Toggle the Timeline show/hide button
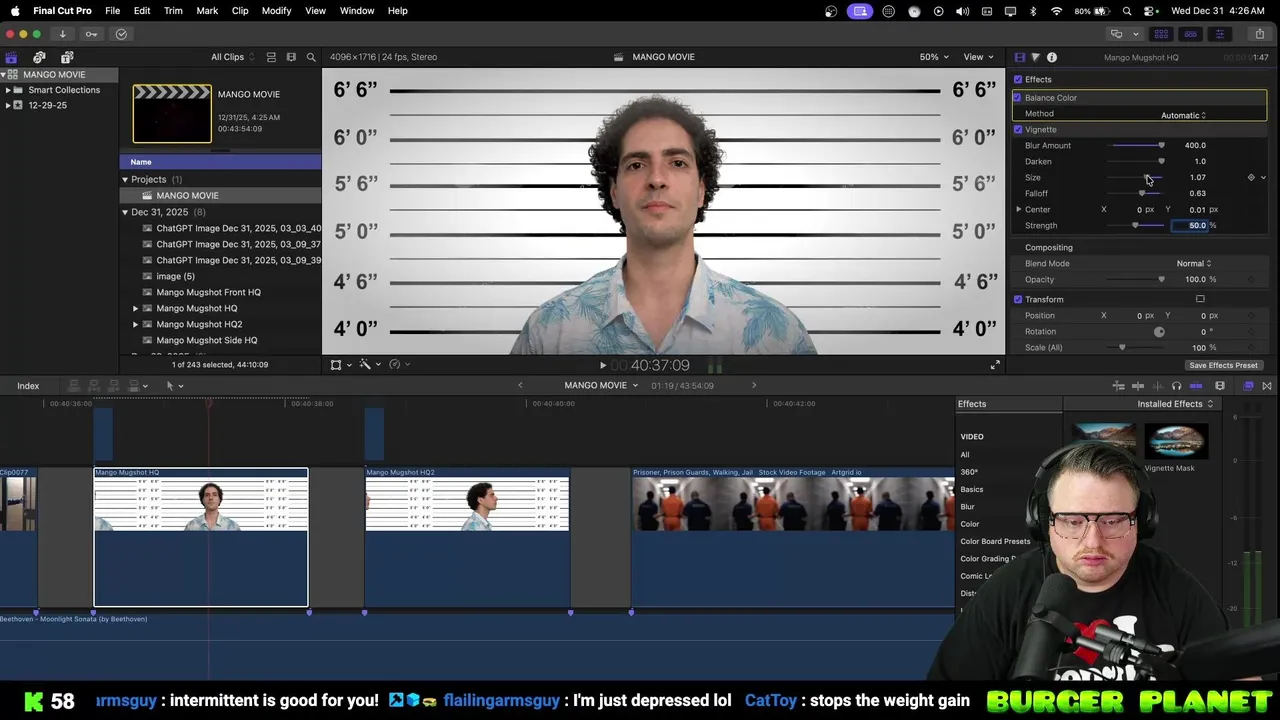Viewport: 1280px width, 720px height. click(x=1190, y=34)
